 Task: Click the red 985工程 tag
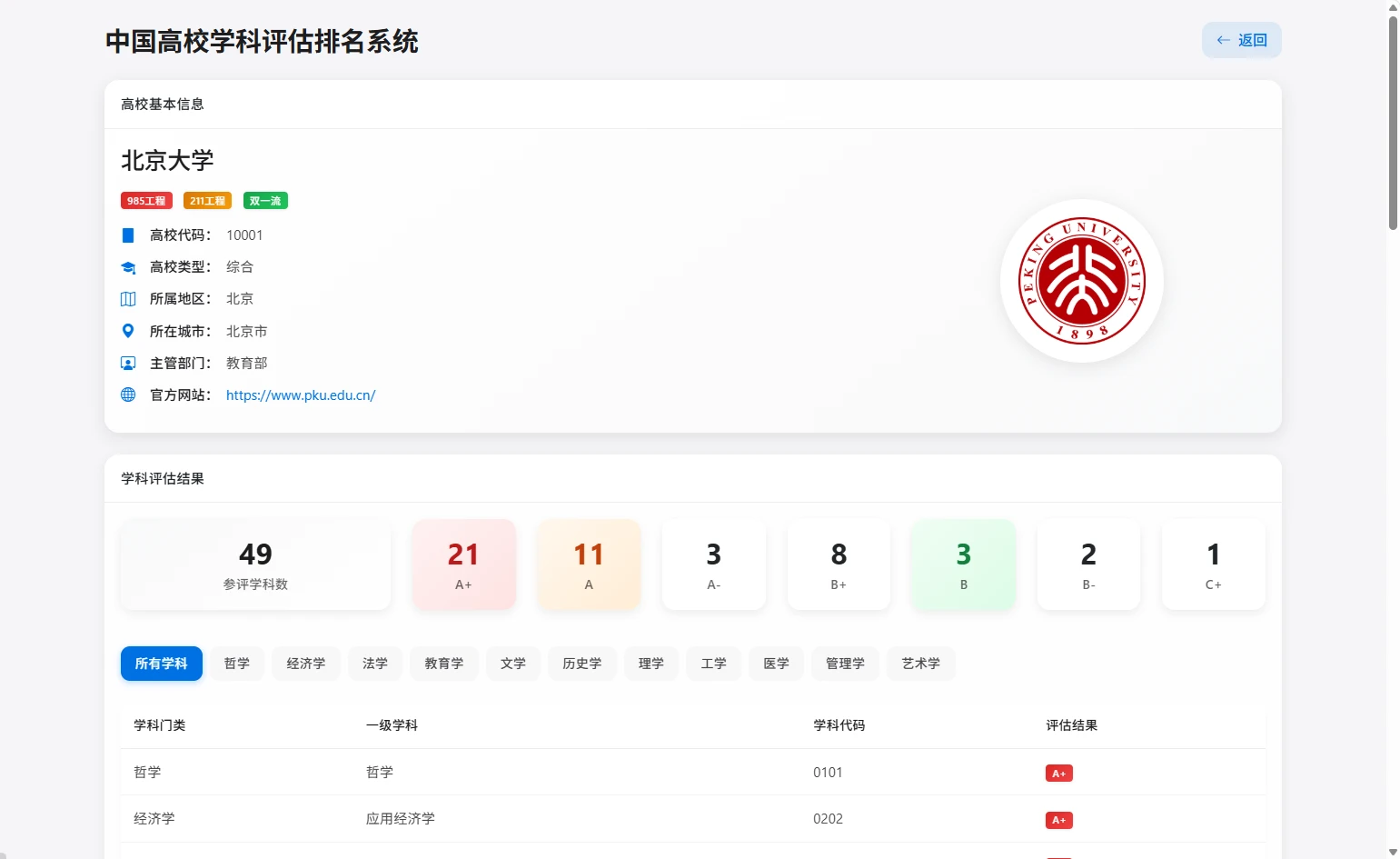coord(146,201)
